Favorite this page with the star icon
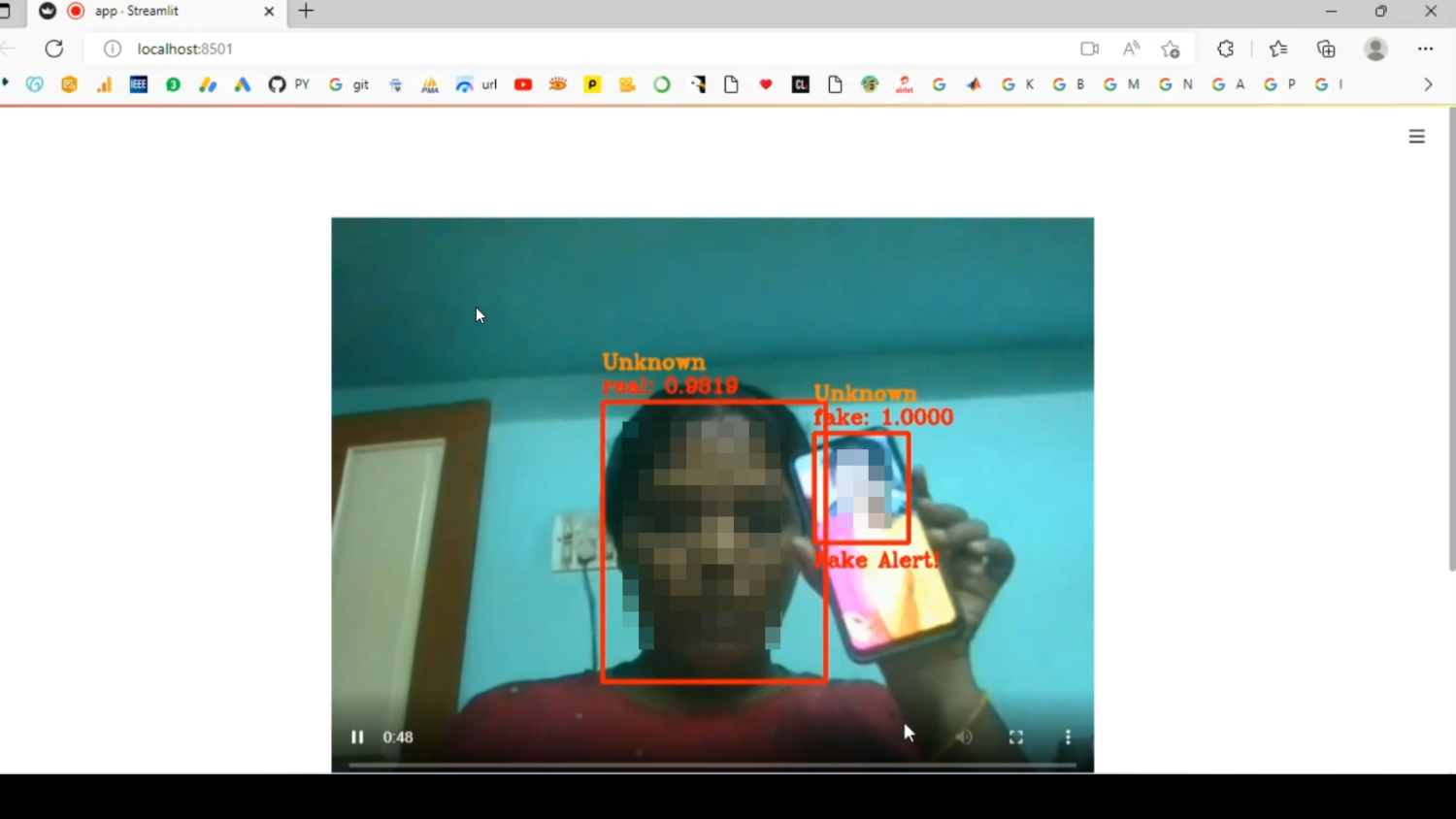This screenshot has height=819, width=1456. click(x=1171, y=49)
